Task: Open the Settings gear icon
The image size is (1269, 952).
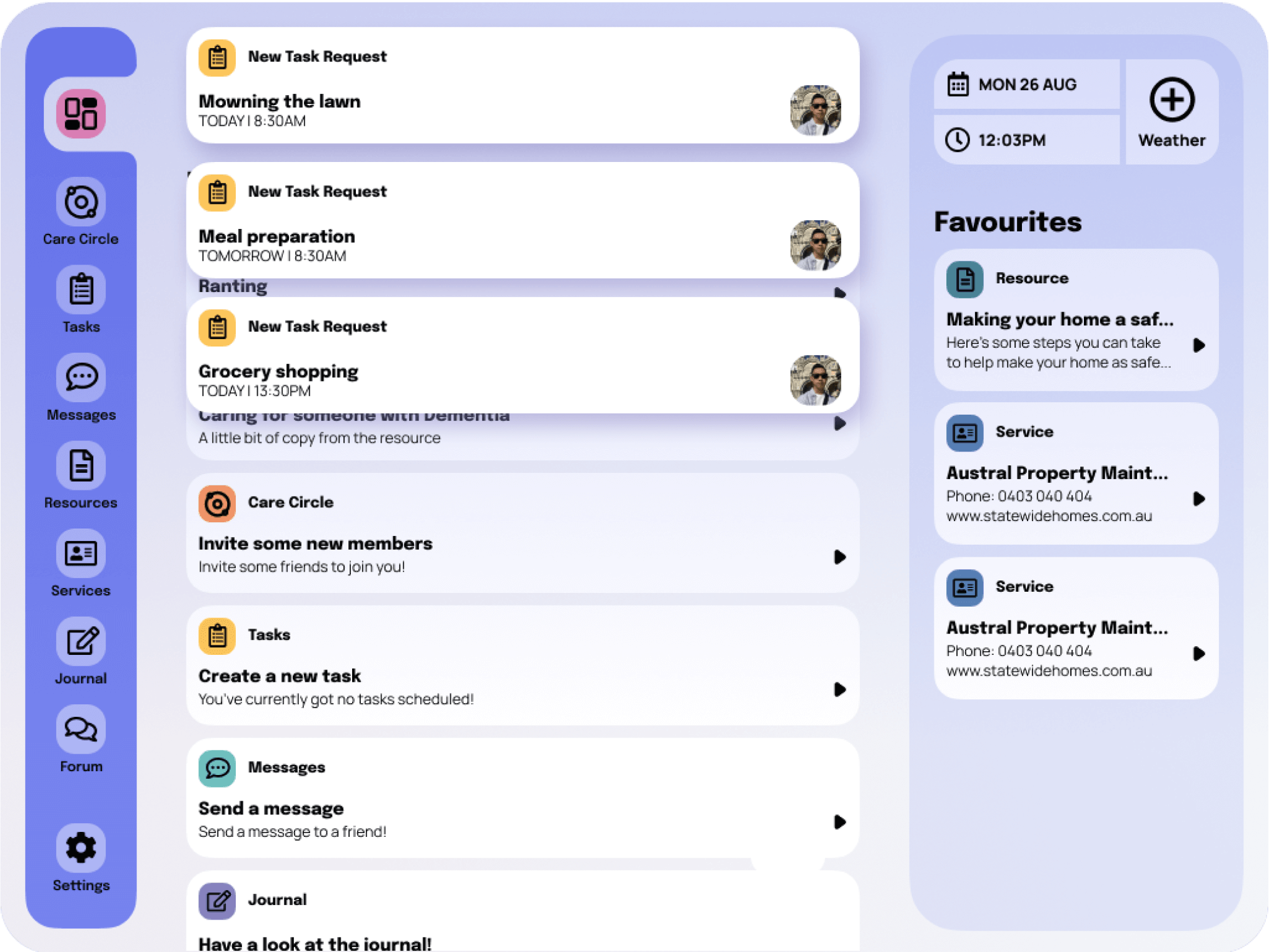Action: click(x=81, y=849)
